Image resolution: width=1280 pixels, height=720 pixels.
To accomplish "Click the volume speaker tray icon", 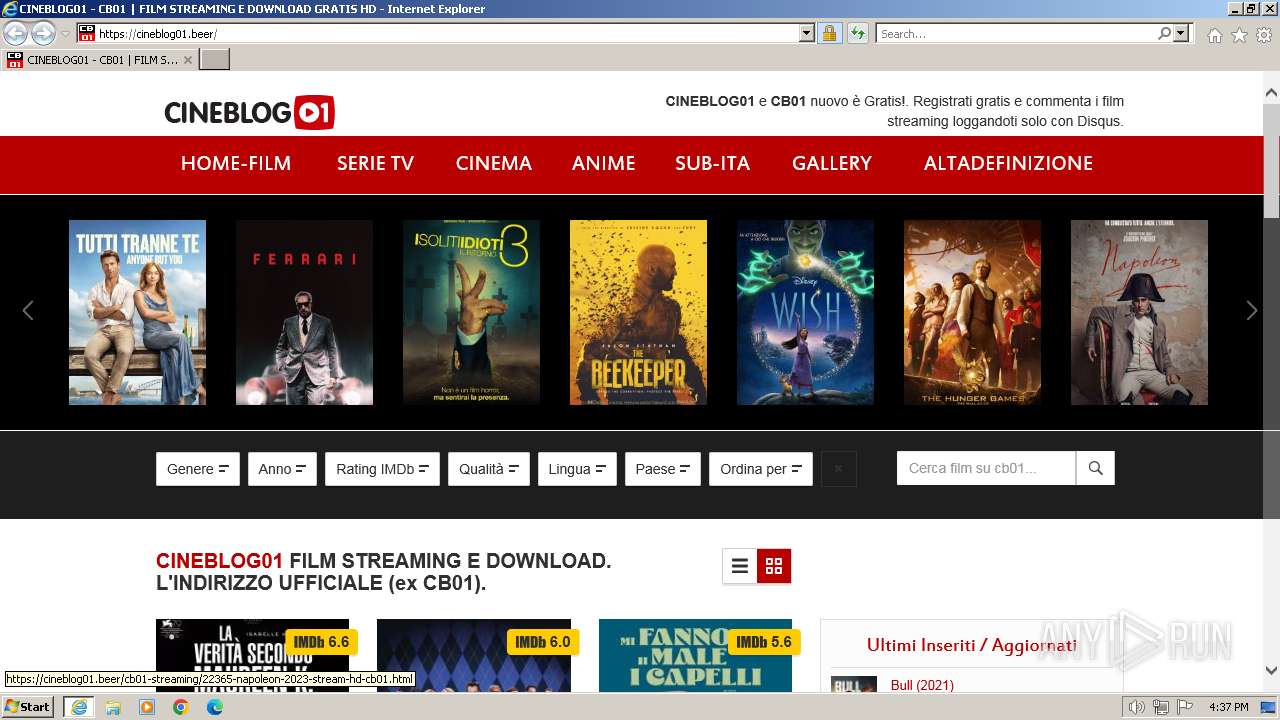I will [x=1136, y=707].
